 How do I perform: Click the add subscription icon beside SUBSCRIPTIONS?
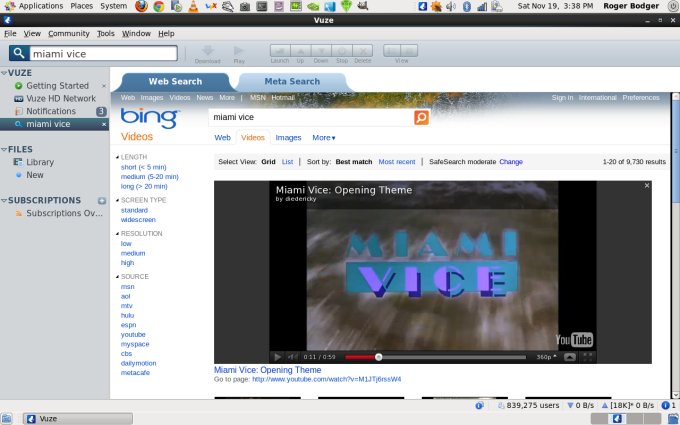click(x=102, y=201)
